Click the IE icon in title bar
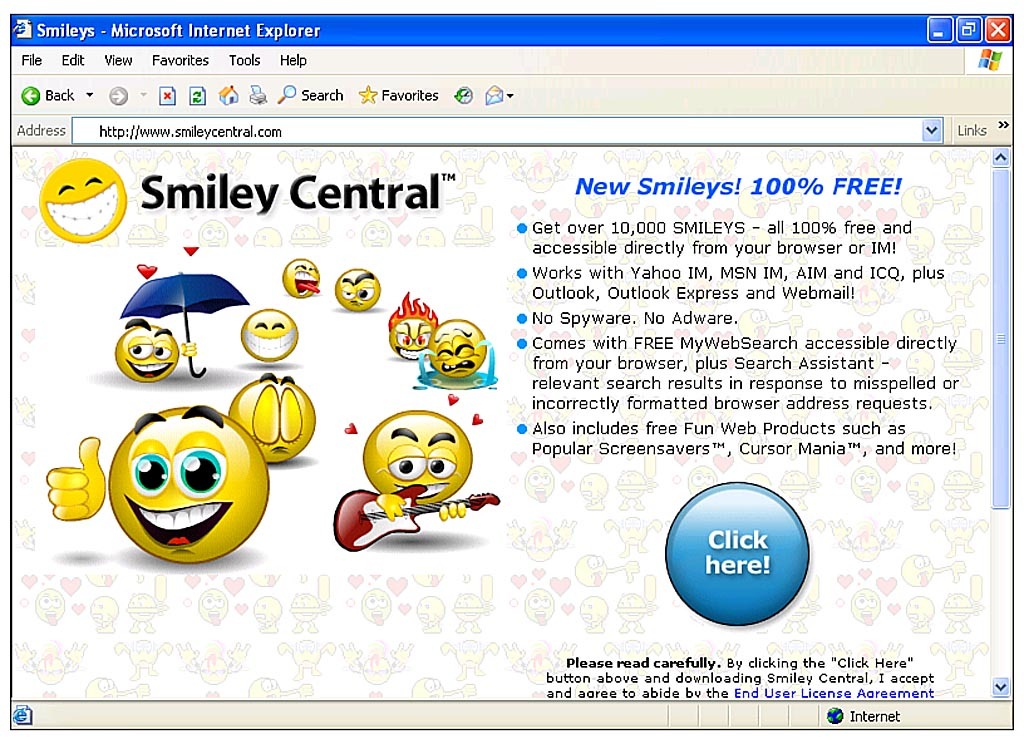The width and height of the screenshot is (1024, 744). pos(24,29)
